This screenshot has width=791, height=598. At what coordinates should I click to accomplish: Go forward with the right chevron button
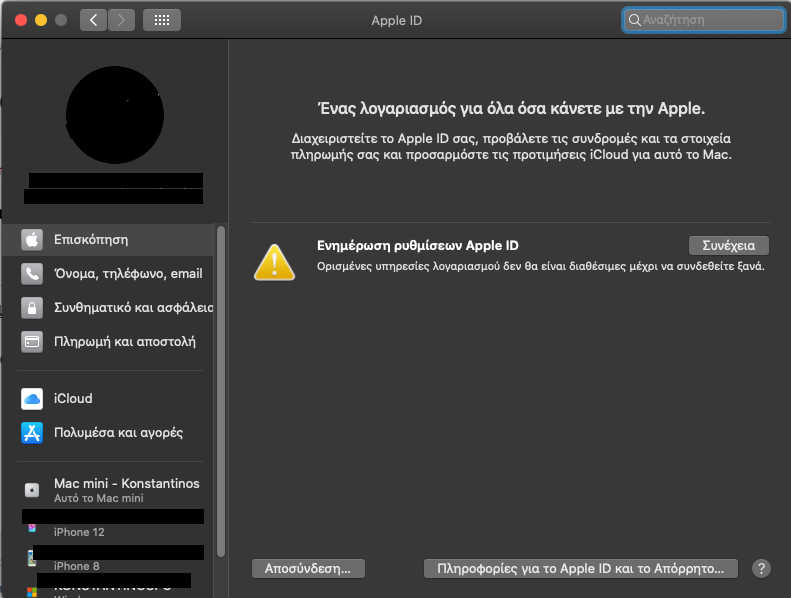pos(121,20)
